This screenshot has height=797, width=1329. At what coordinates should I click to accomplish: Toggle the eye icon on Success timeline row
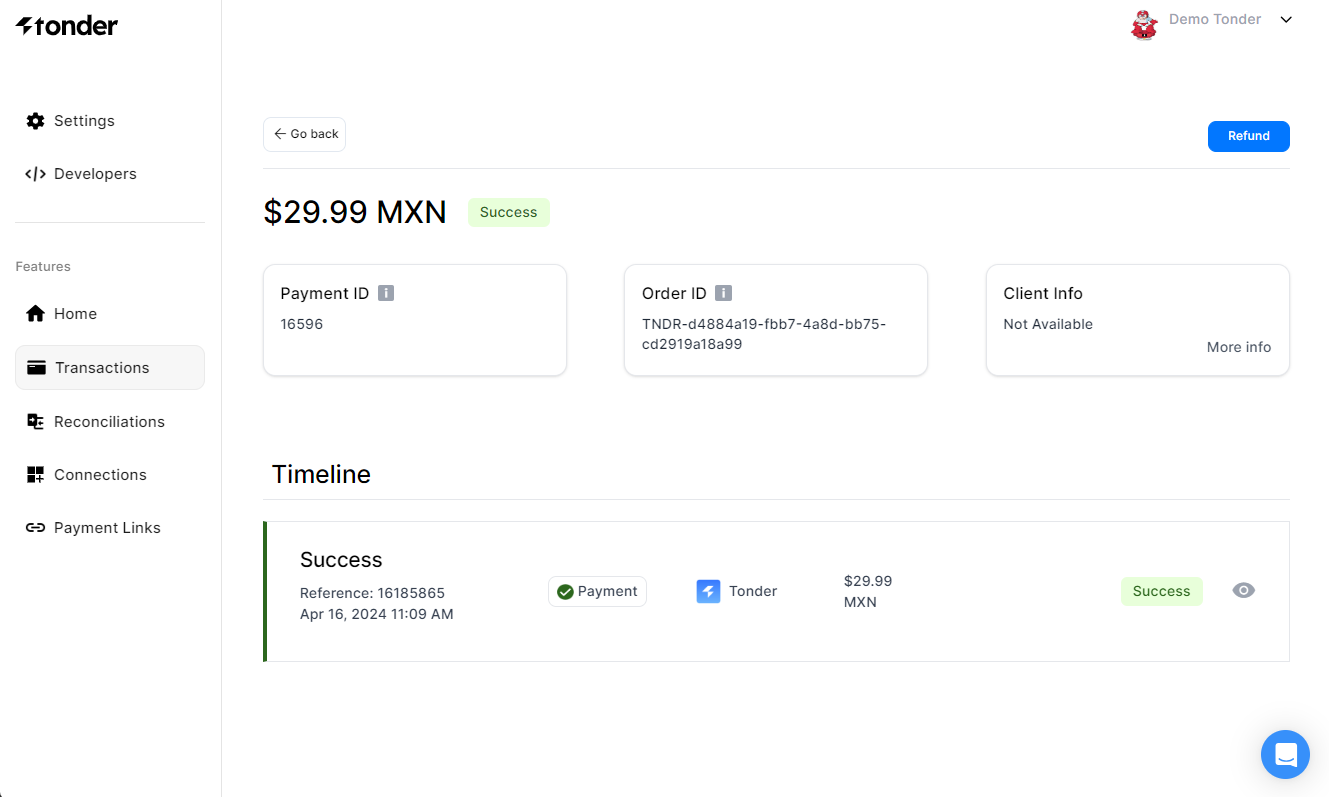click(x=1243, y=590)
